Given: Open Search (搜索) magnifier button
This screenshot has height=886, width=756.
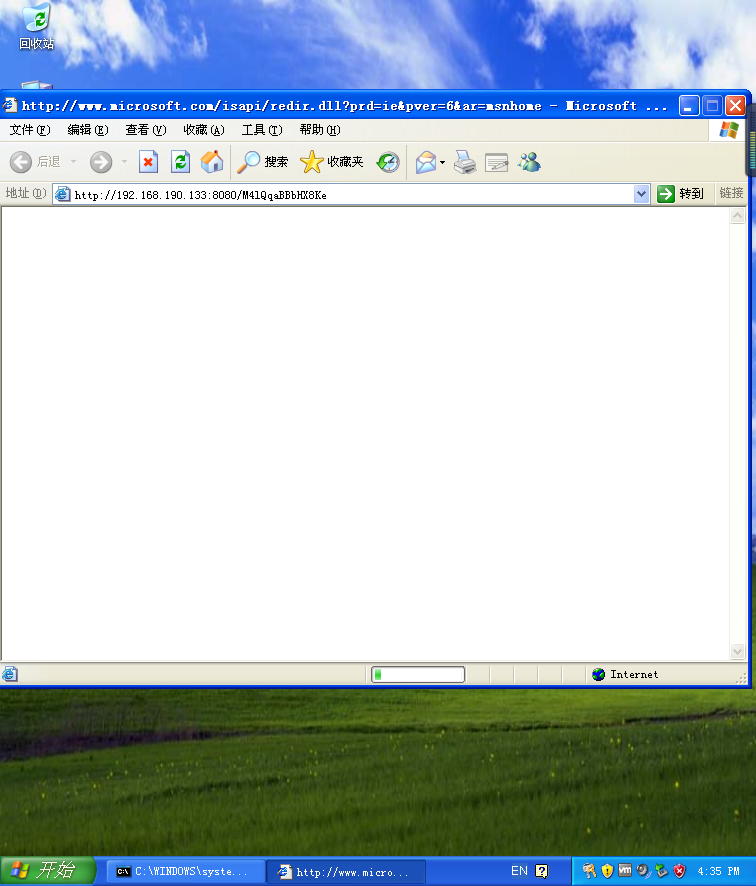Looking at the screenshot, I should 263,162.
